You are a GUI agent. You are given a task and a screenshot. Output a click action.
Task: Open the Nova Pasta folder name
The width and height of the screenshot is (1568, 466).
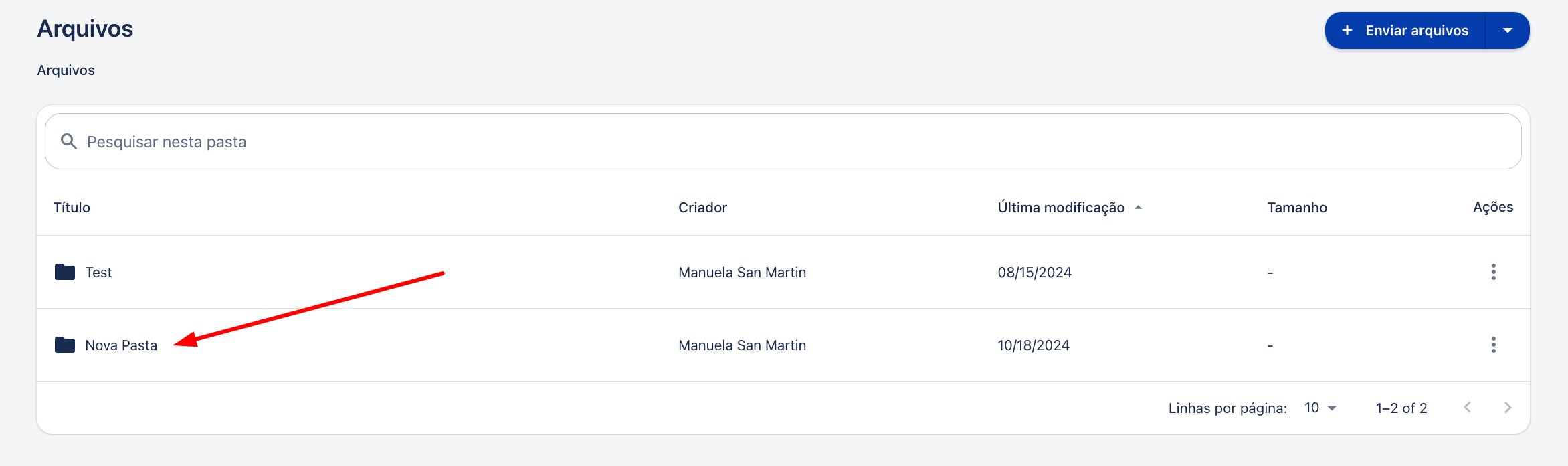click(x=121, y=345)
